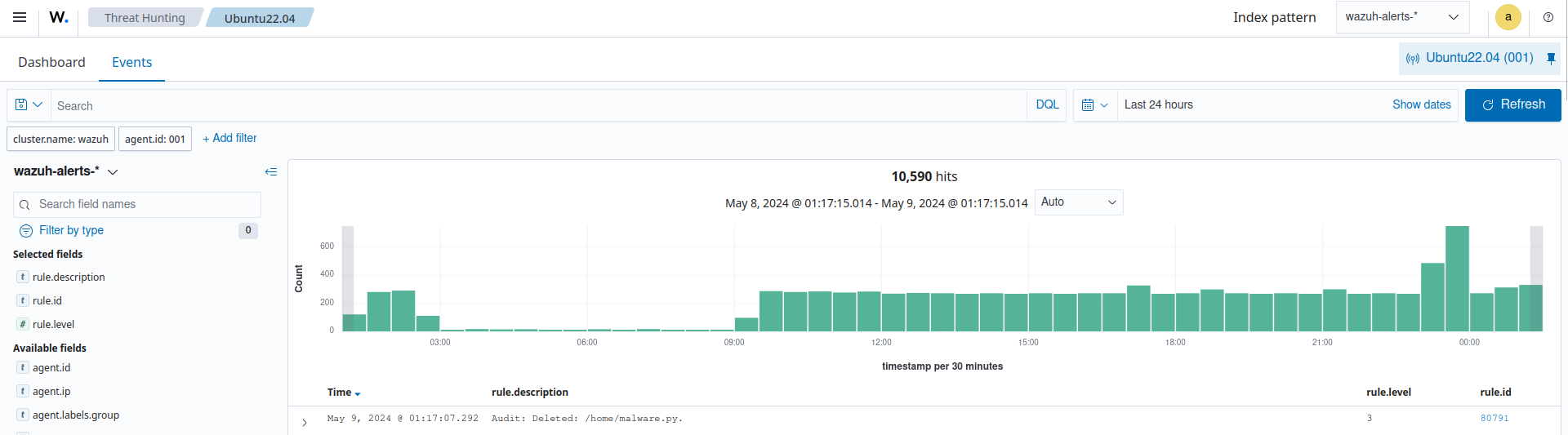Image resolution: width=1568 pixels, height=435 pixels.
Task: Open Filter by type options
Action: 71,230
